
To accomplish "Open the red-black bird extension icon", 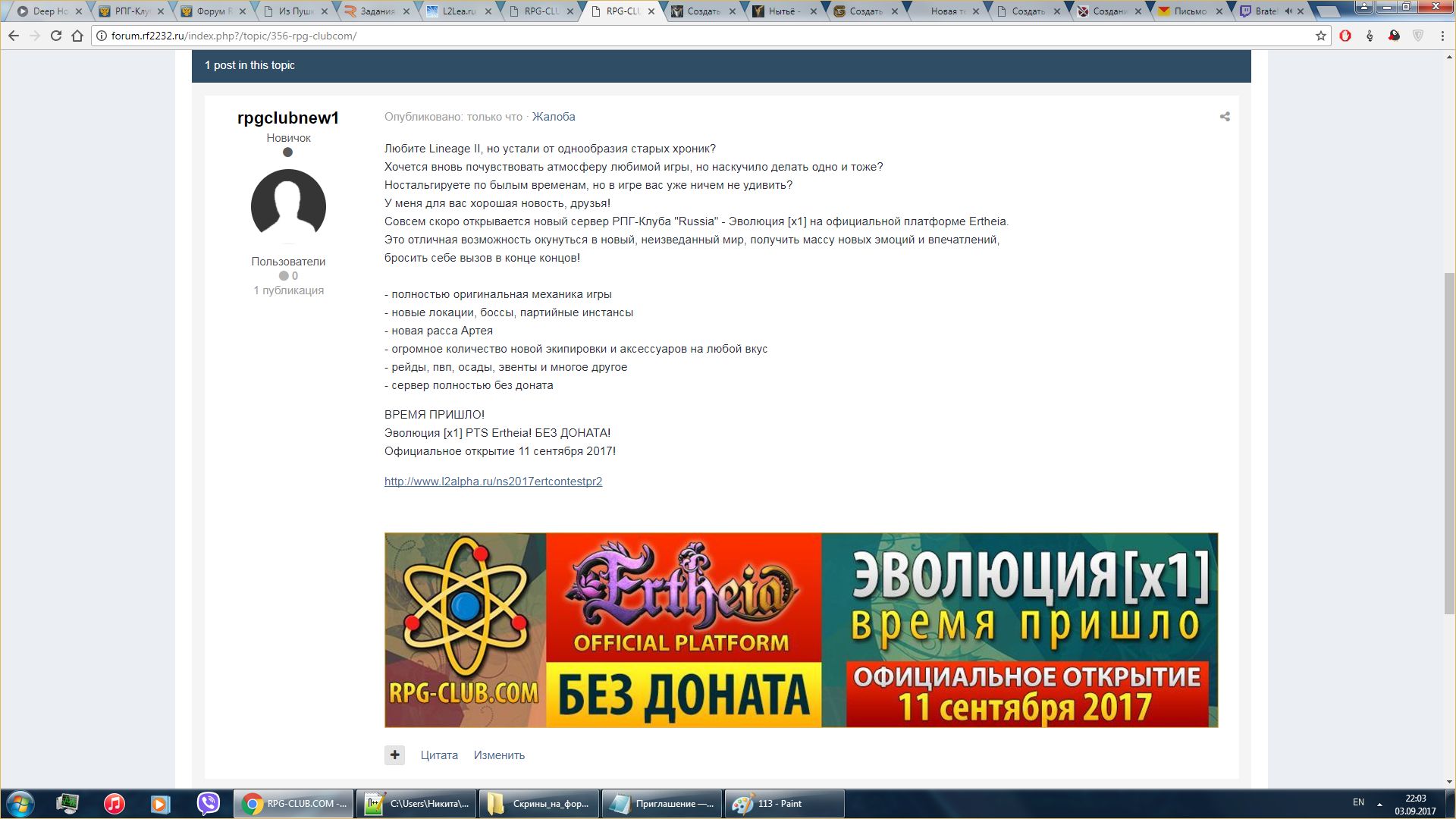I will point(1394,36).
